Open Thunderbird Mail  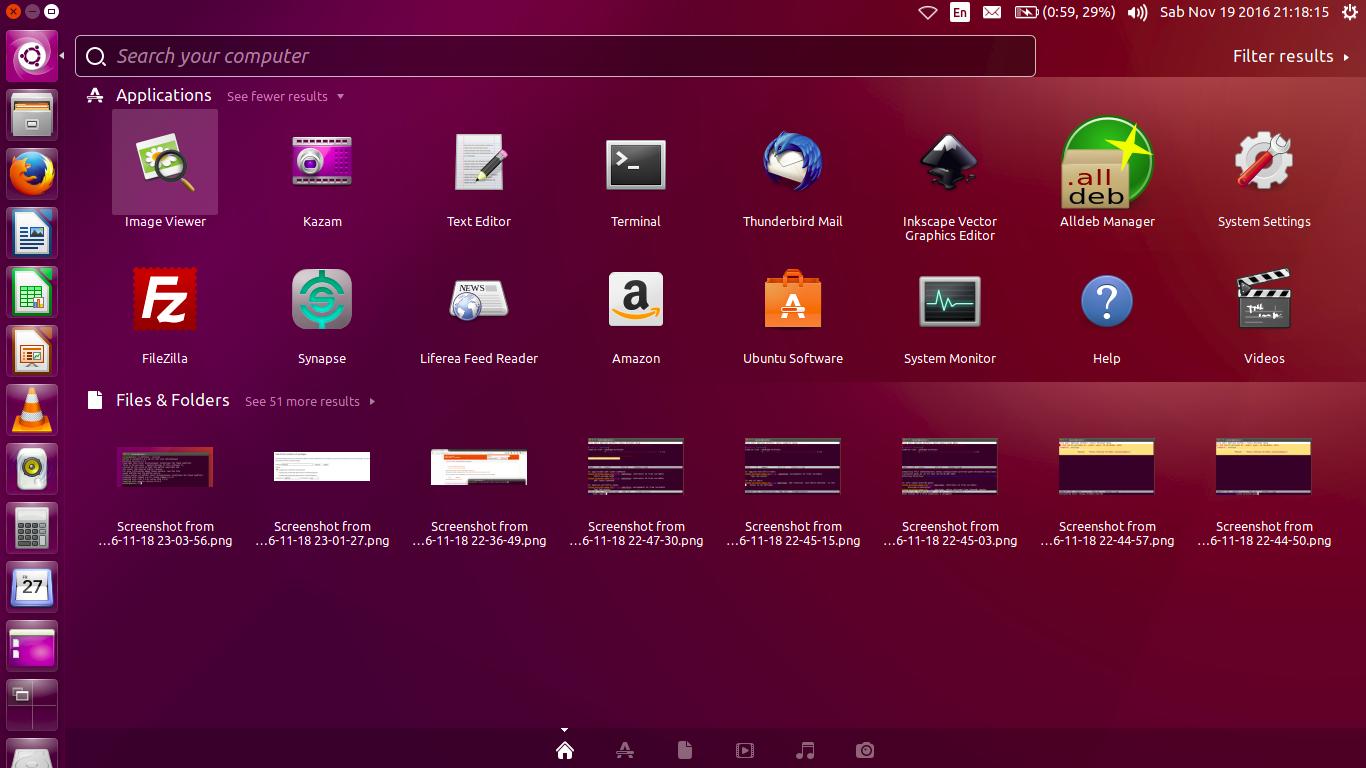point(793,162)
